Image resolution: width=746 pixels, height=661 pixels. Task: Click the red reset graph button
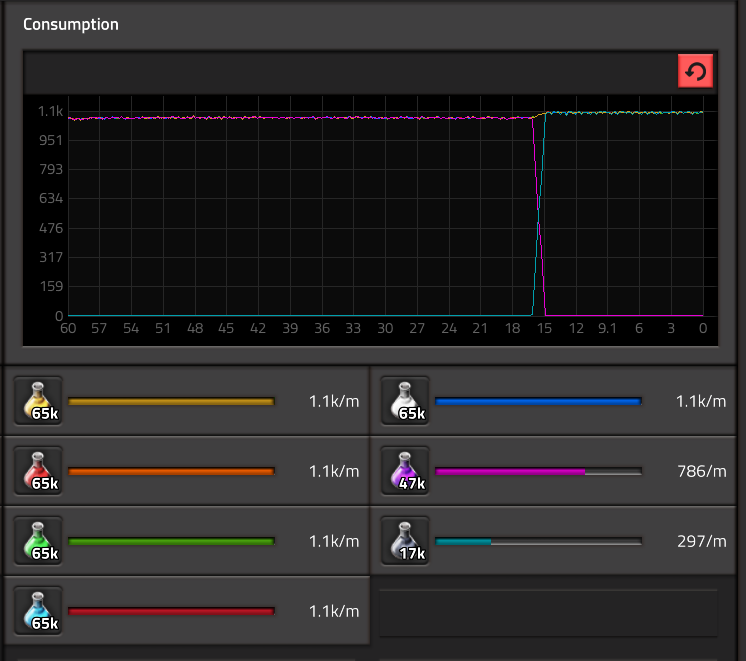[x=695, y=72]
